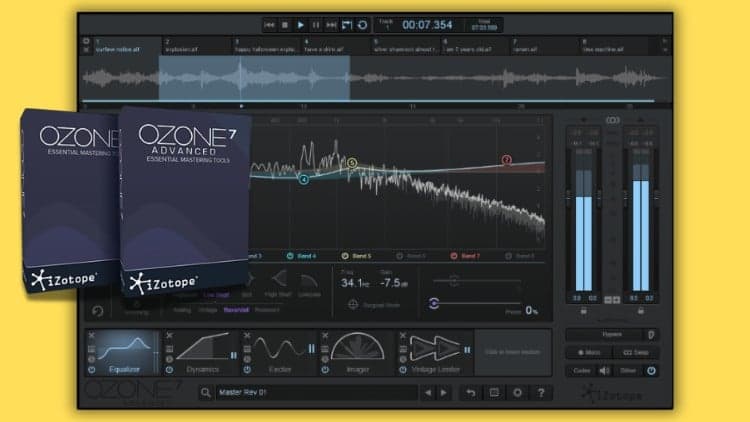
Task: Click the ear icon next to Bypass
Action: click(651, 335)
